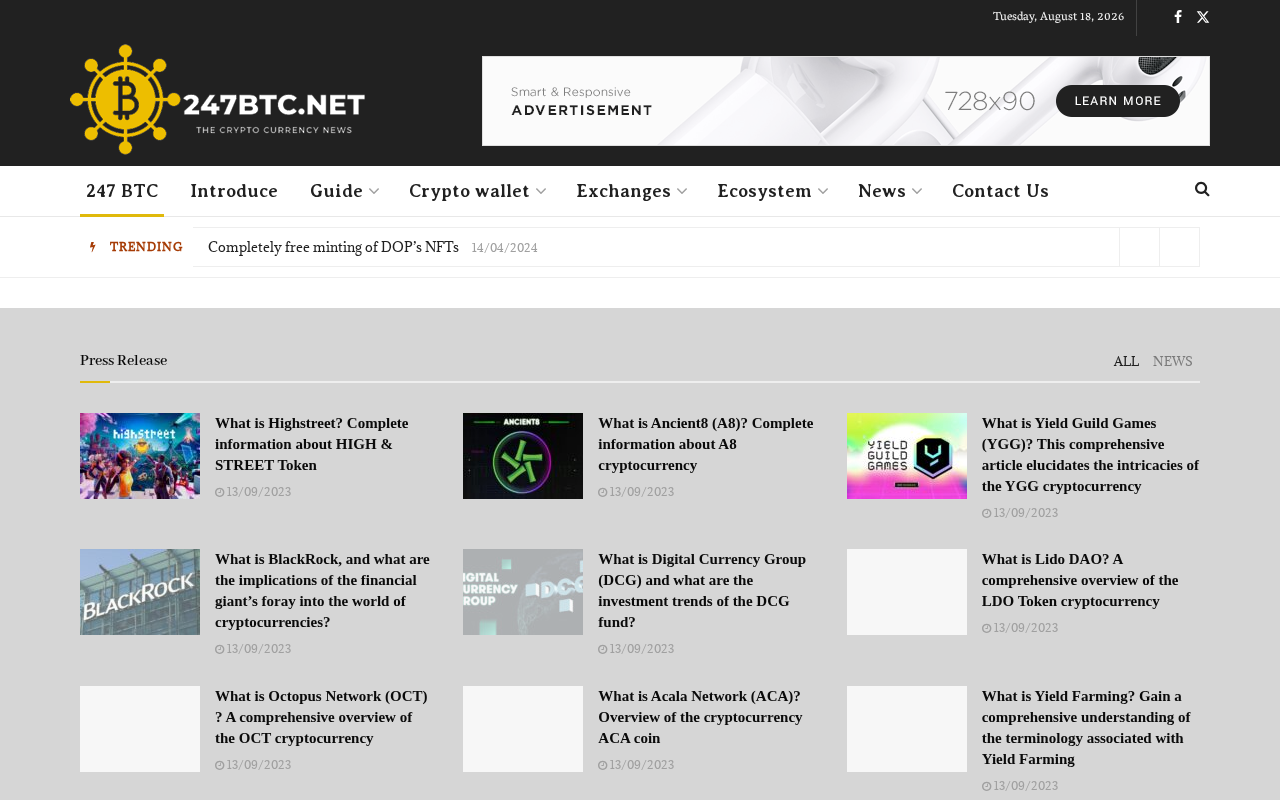The image size is (1280, 800).
Task: Select the NEWS filter tab
Action: click(1173, 362)
